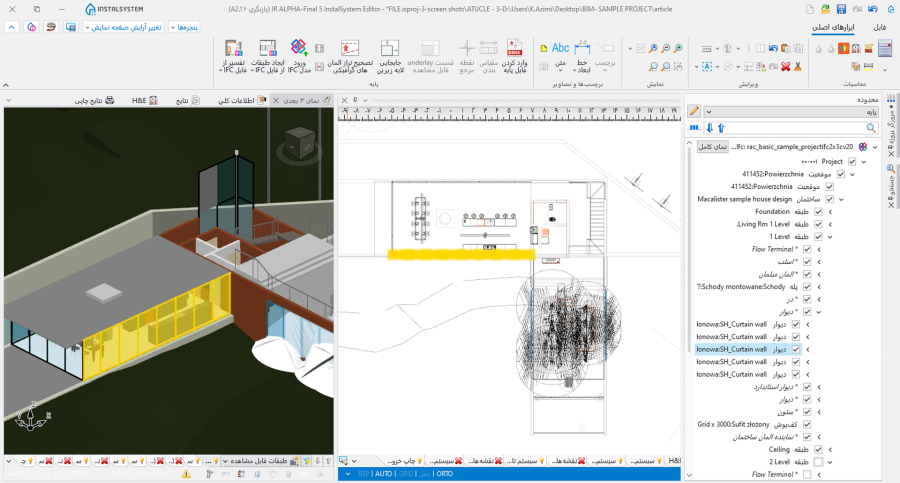
Task: Toggle ORTO mode in the status bar
Action: (444, 474)
